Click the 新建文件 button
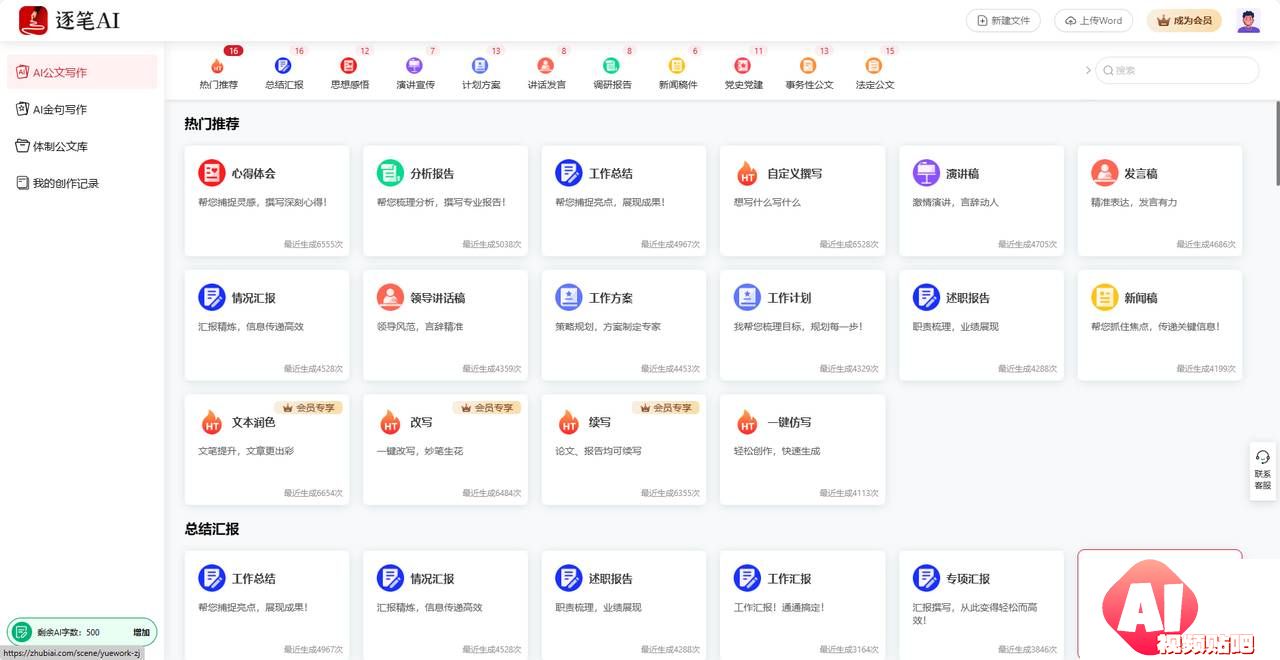Screen dimensions: 1280x660 pyautogui.click(x=1003, y=20)
